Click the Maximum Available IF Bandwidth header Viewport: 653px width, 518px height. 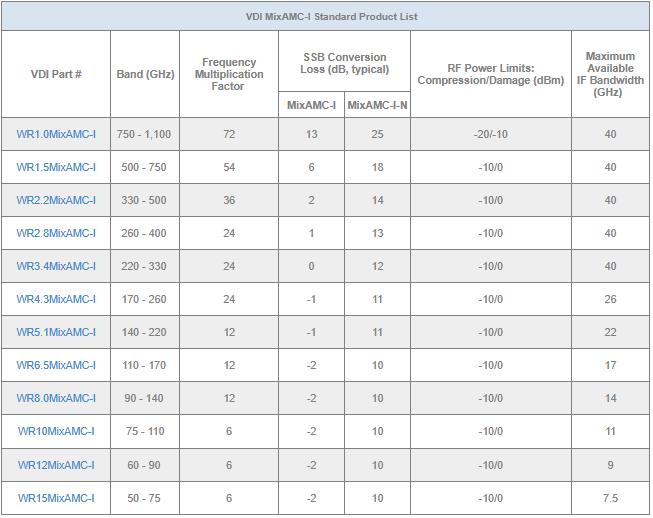click(610, 74)
